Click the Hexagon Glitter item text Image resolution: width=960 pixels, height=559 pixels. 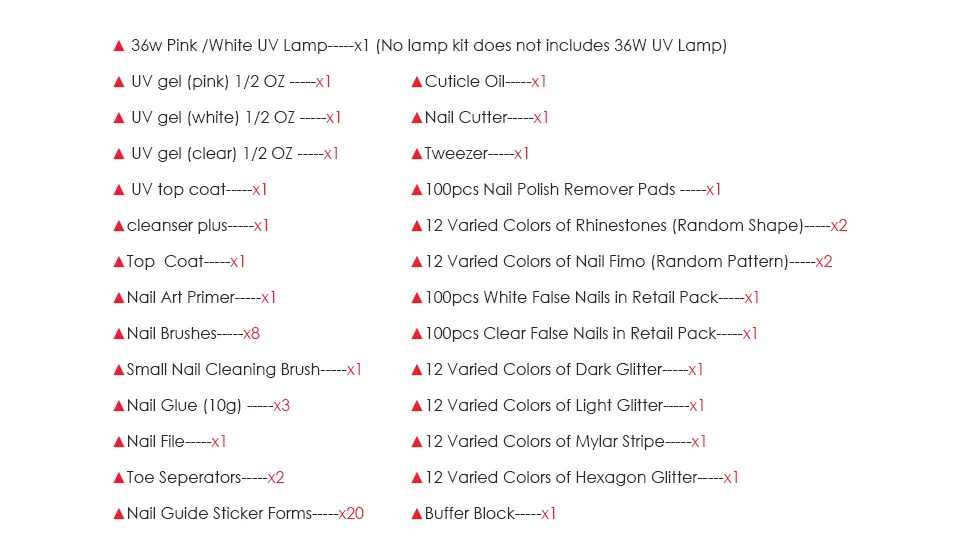561,478
